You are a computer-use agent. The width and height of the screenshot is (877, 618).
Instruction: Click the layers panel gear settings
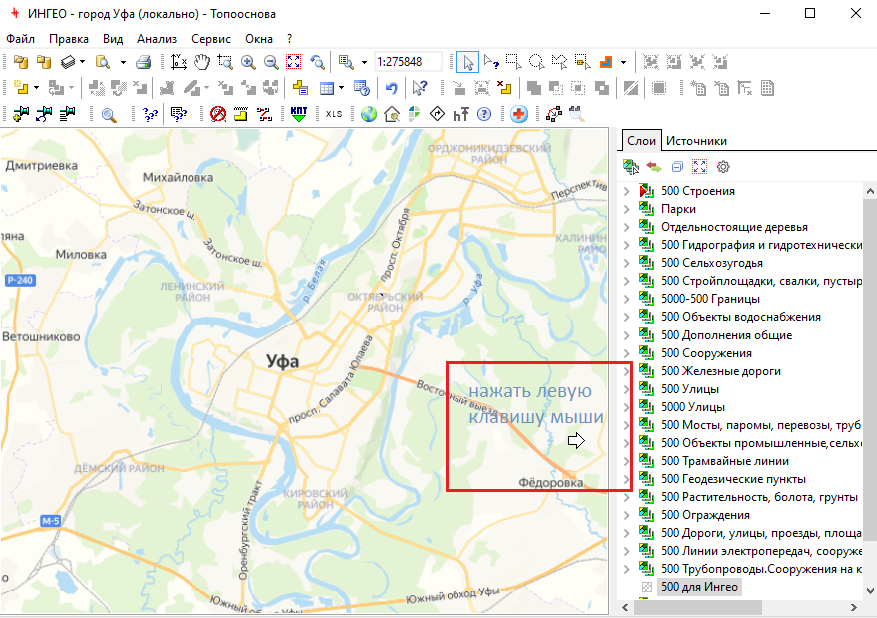(723, 167)
